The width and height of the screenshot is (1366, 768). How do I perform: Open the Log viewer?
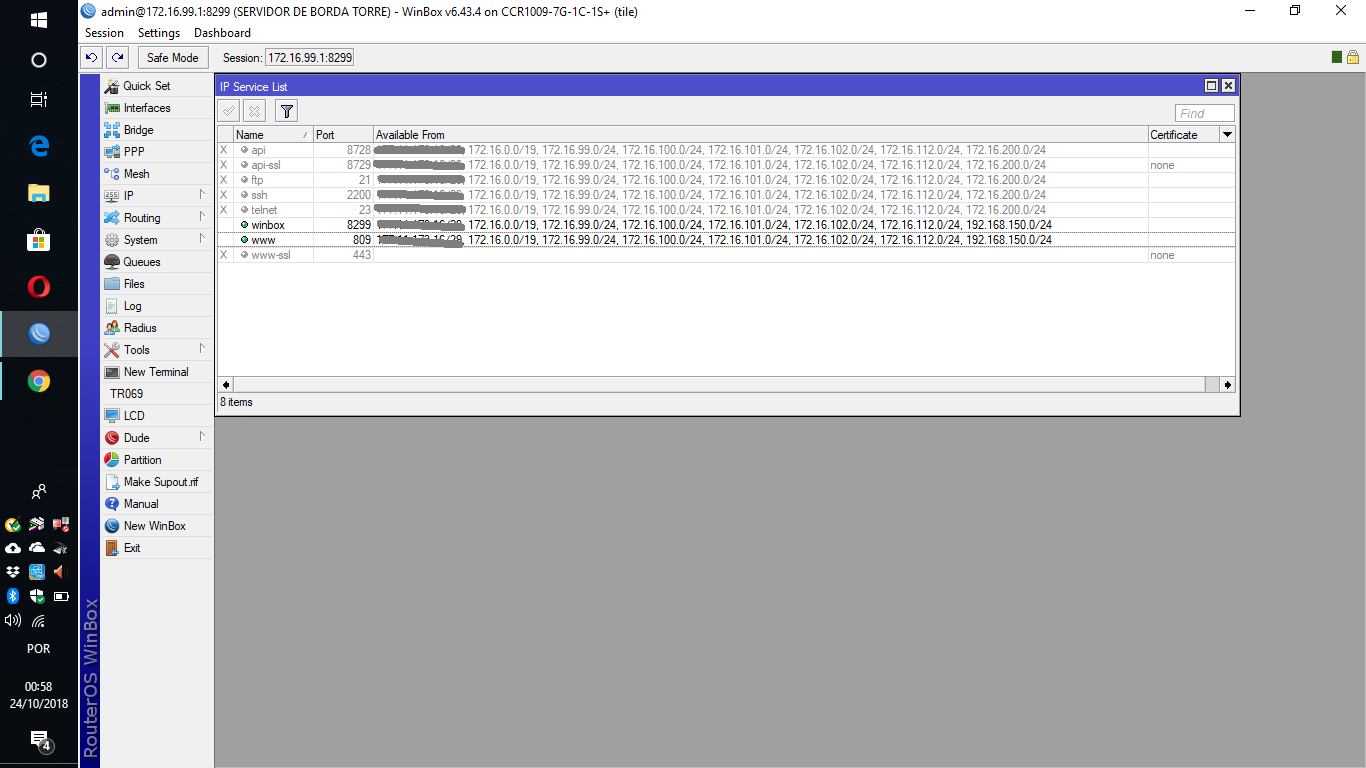point(158,306)
